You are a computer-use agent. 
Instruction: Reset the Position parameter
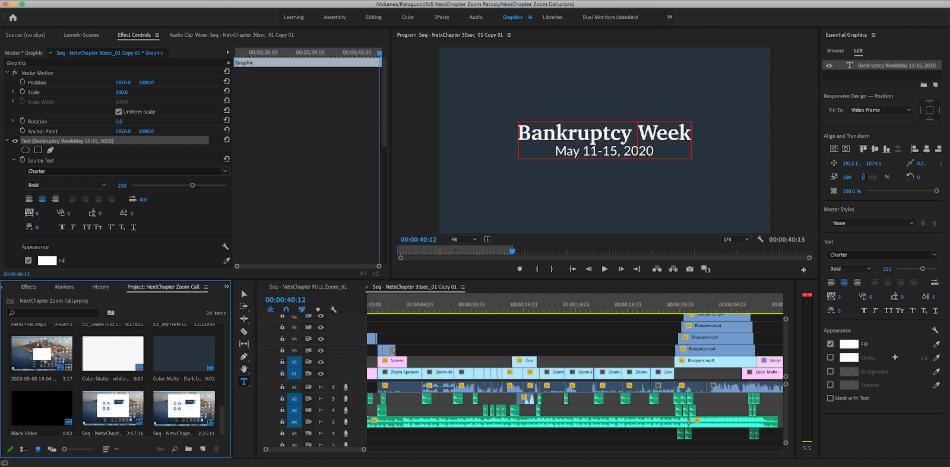pyautogui.click(x=226, y=82)
